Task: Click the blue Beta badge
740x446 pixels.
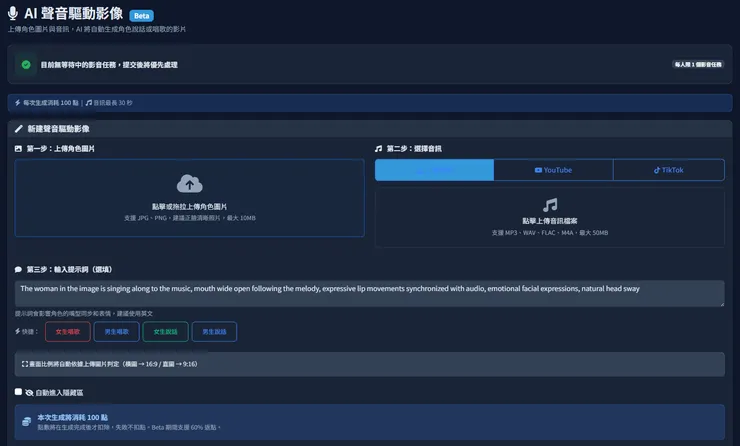Action: tap(142, 16)
